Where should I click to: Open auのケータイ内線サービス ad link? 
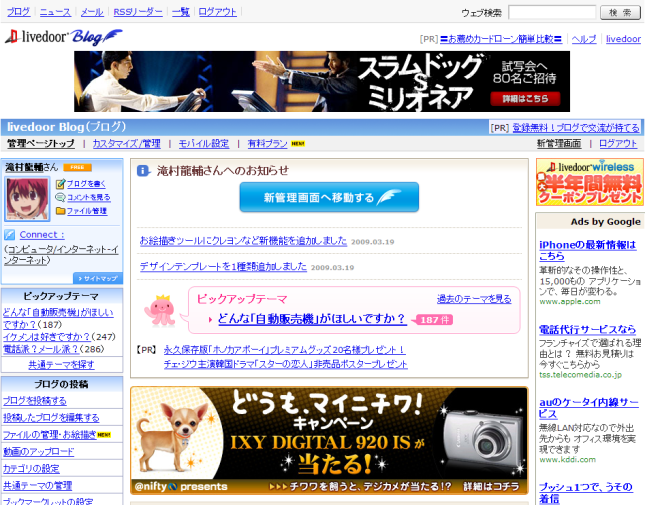[x=589, y=408]
